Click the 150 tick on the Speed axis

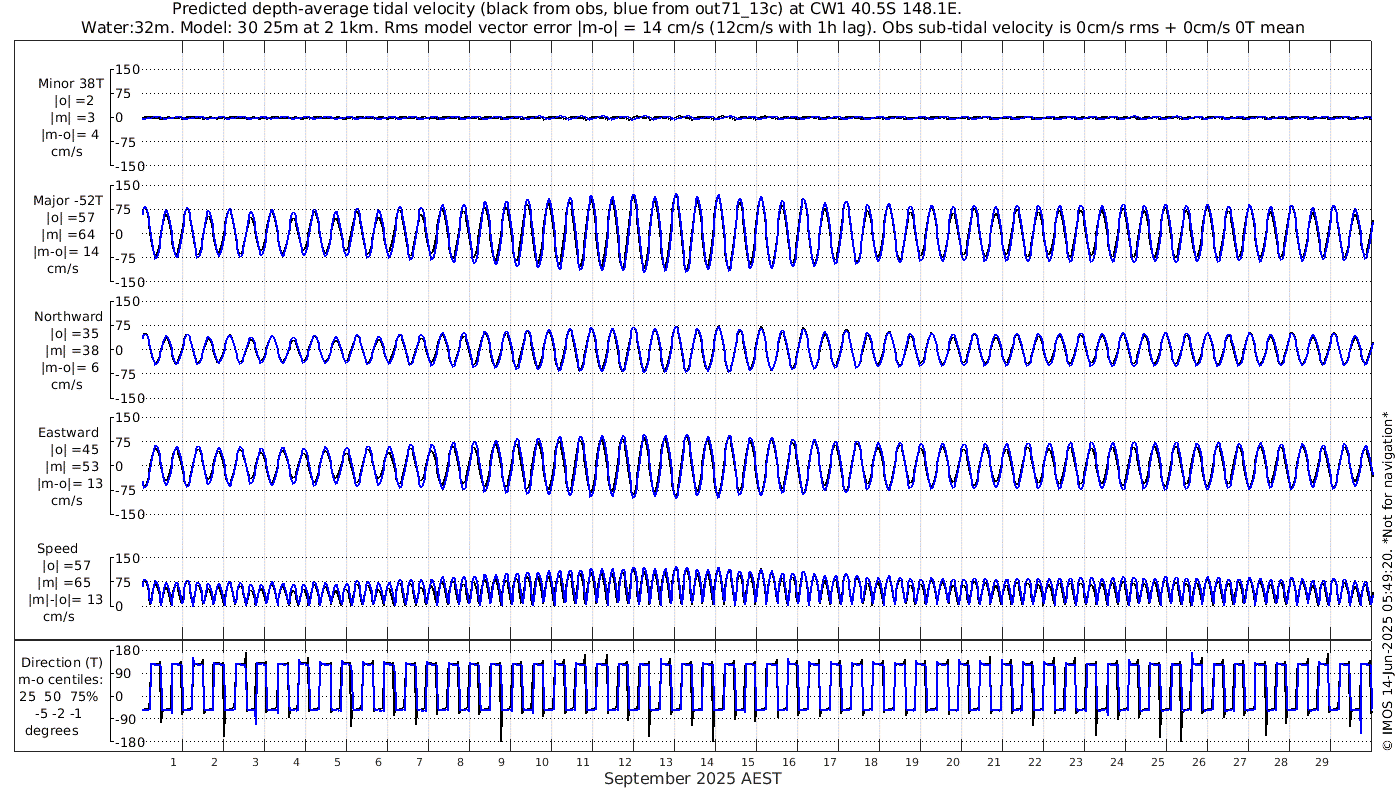(126, 558)
